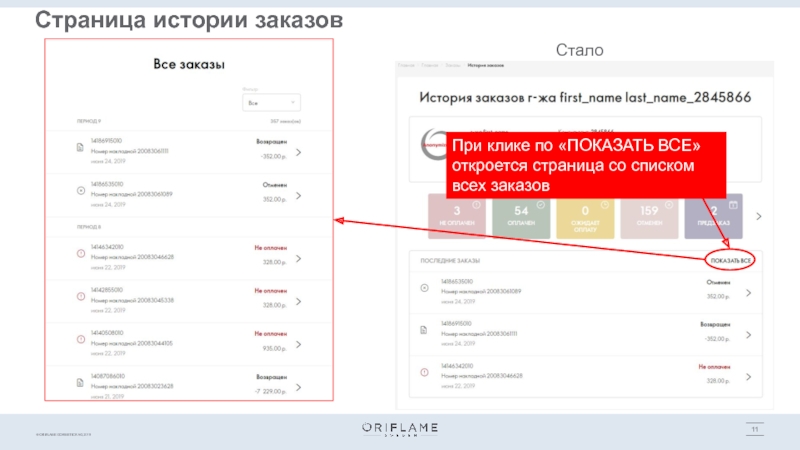Expand order 14186535010 chevron in Все заказы list

(x=298, y=195)
